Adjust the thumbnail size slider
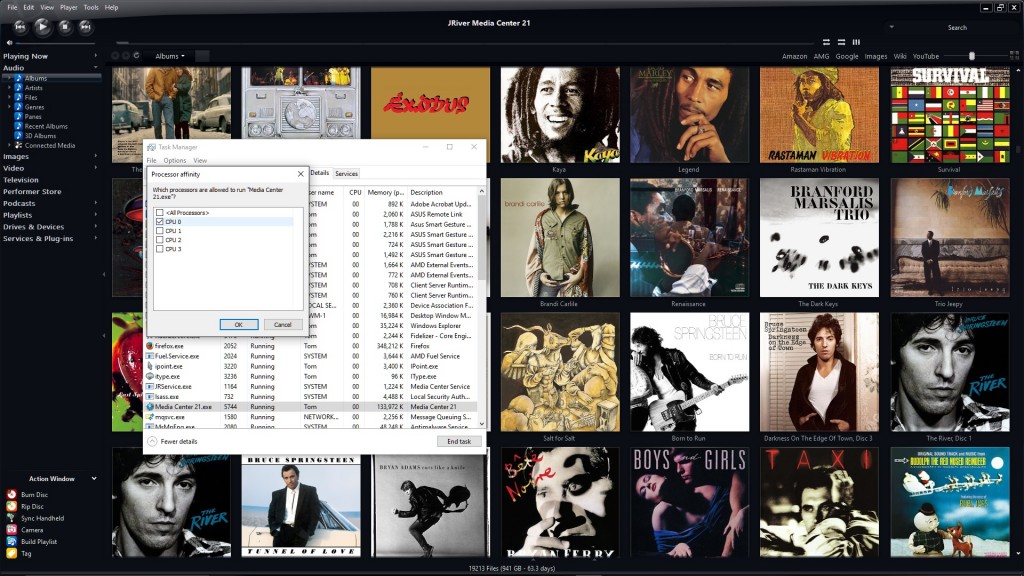This screenshot has width=1024, height=576. [972, 56]
